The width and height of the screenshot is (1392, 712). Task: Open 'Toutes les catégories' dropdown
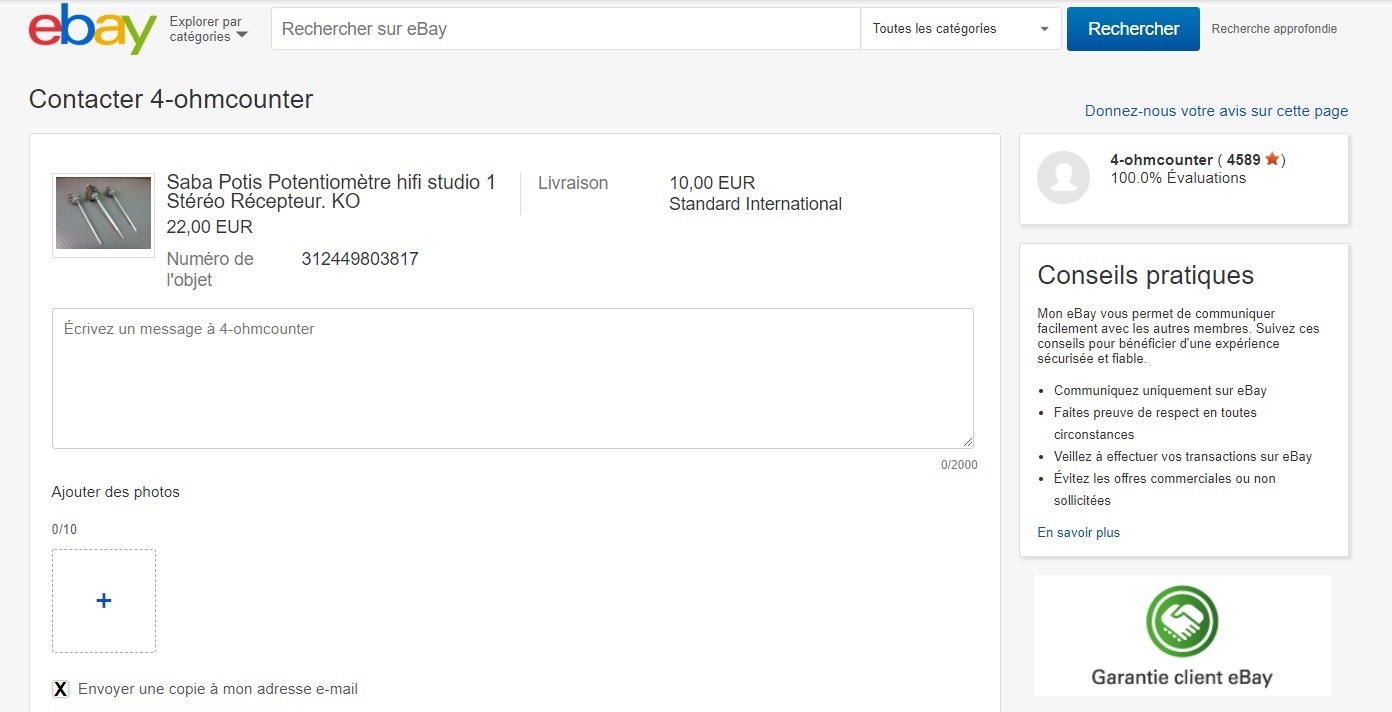(x=961, y=29)
